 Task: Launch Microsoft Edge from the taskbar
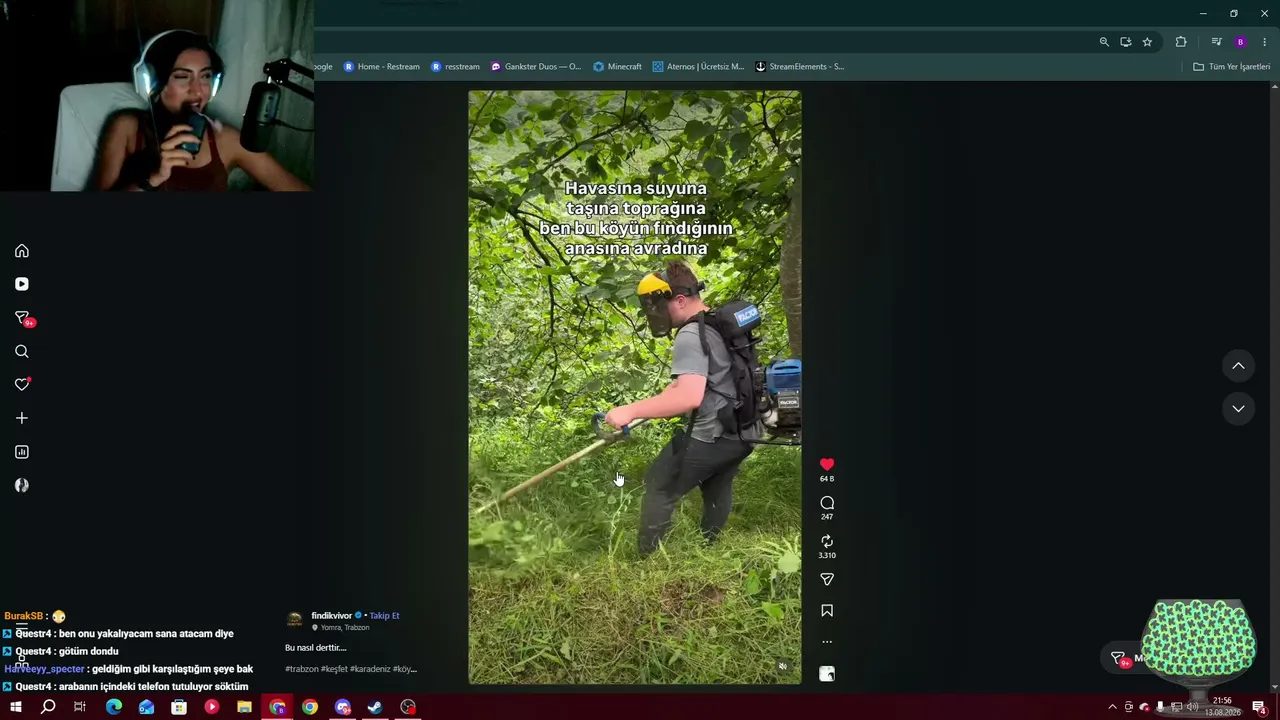pyautogui.click(x=114, y=707)
